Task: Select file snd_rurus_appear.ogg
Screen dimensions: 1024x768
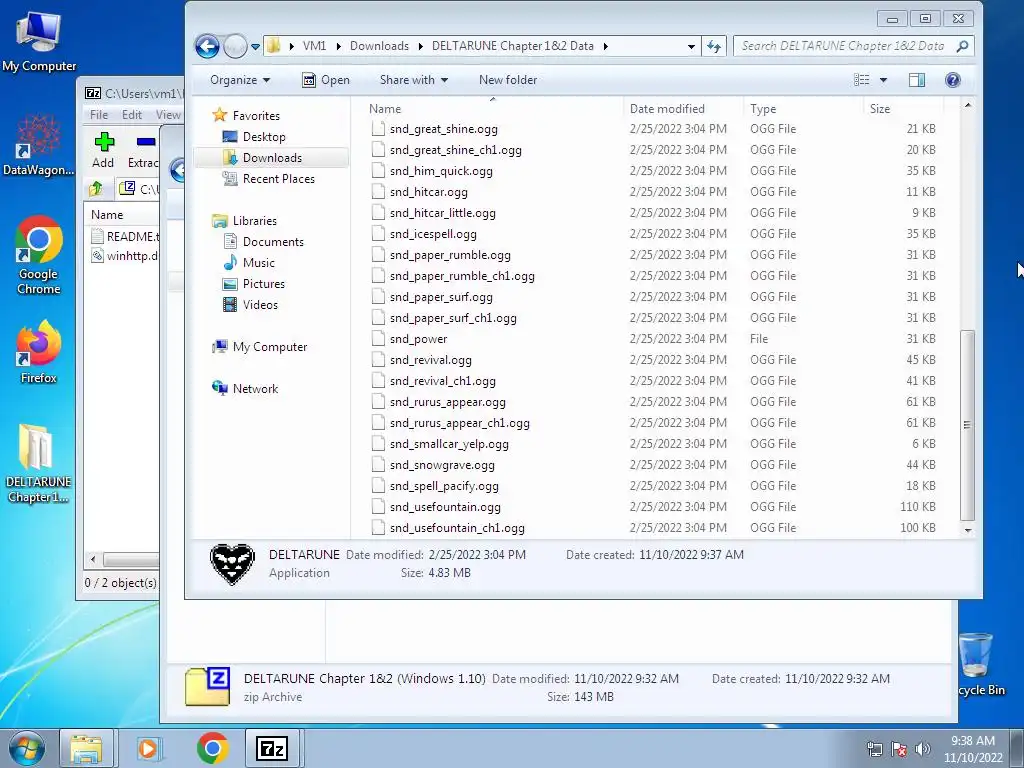Action: [447, 402]
